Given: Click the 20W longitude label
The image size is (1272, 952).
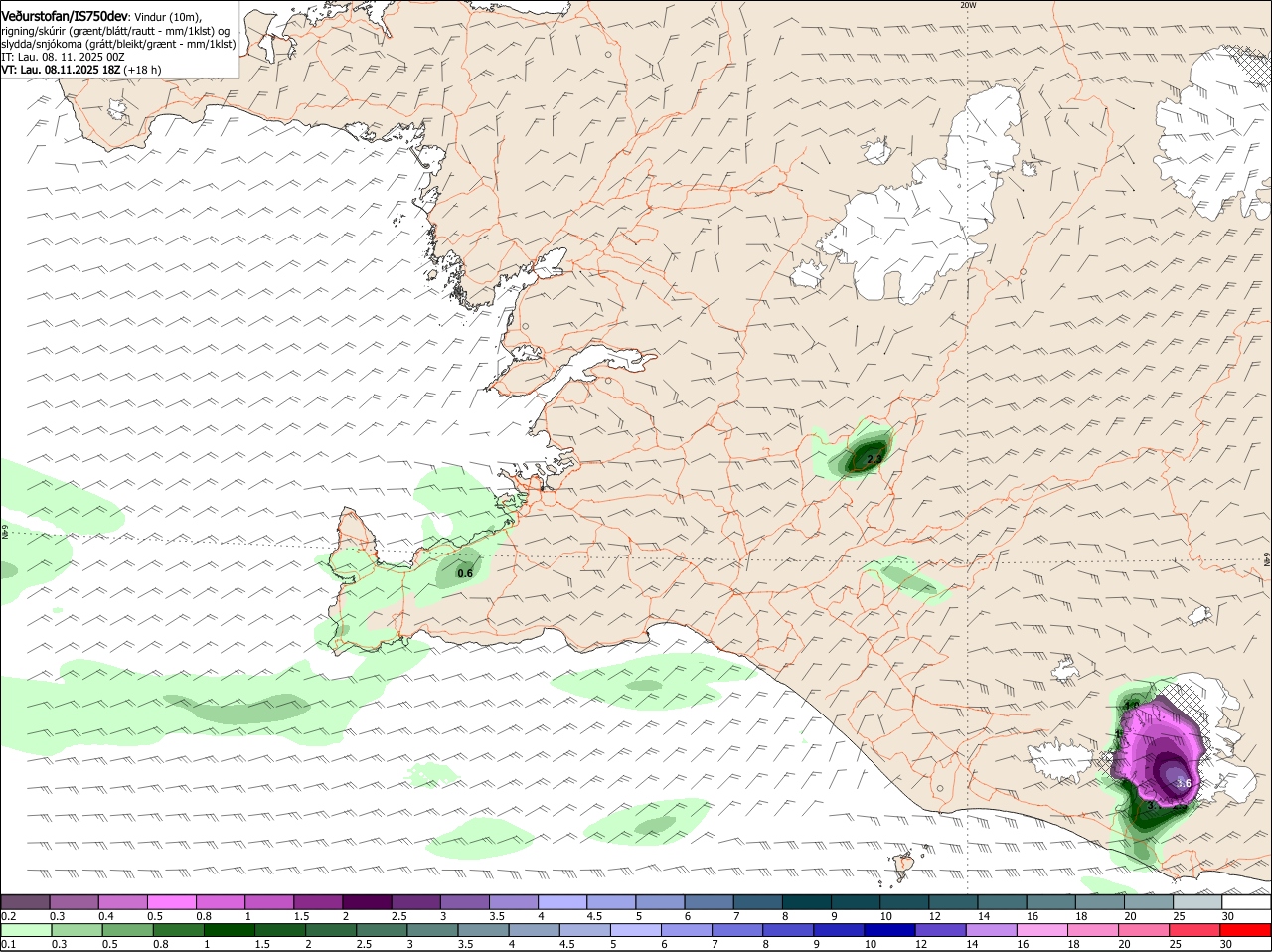Looking at the screenshot, I should pyautogui.click(x=968, y=5).
